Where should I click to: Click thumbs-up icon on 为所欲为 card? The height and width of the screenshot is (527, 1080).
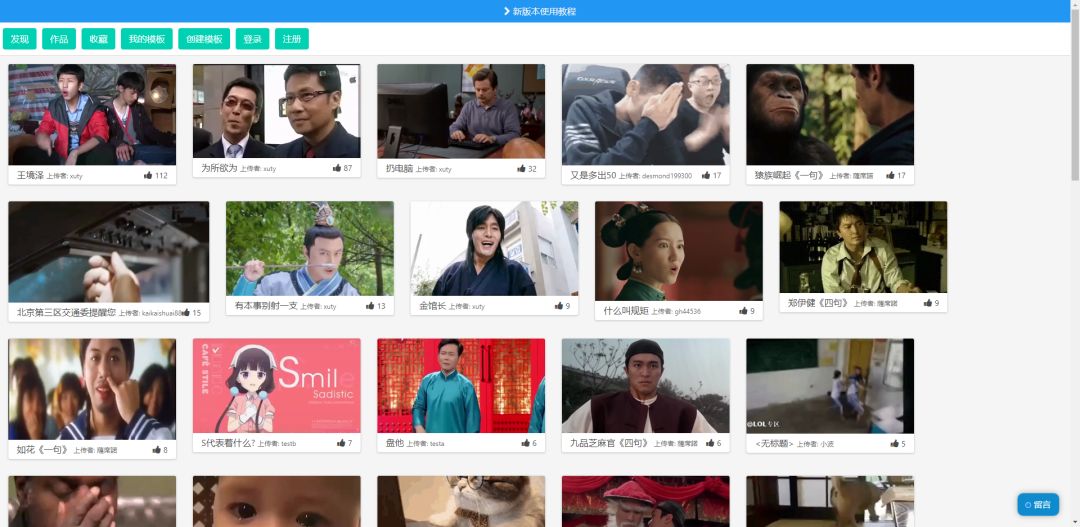pyautogui.click(x=337, y=168)
